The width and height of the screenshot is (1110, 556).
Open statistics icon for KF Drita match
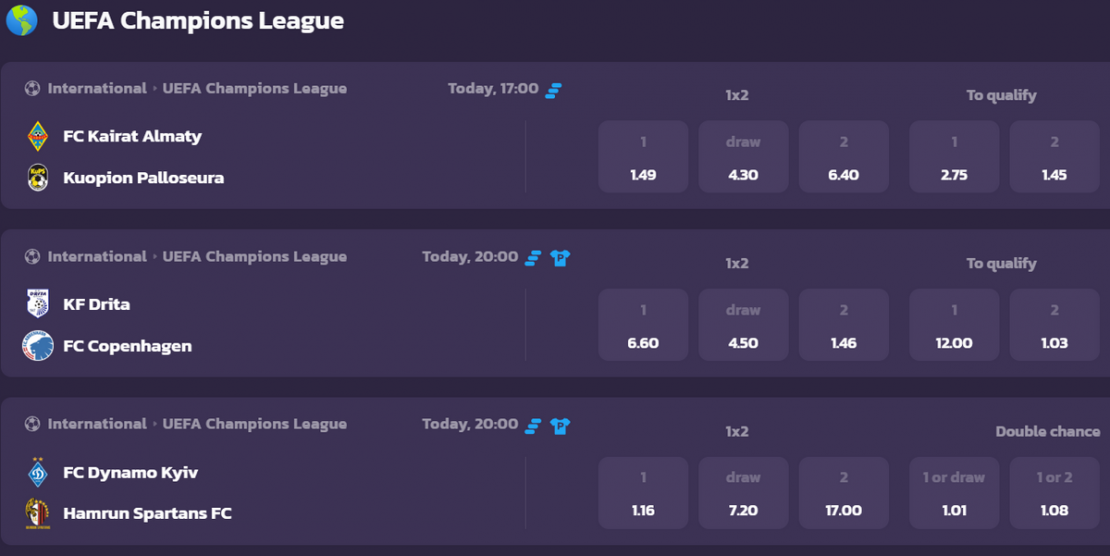tap(533, 258)
